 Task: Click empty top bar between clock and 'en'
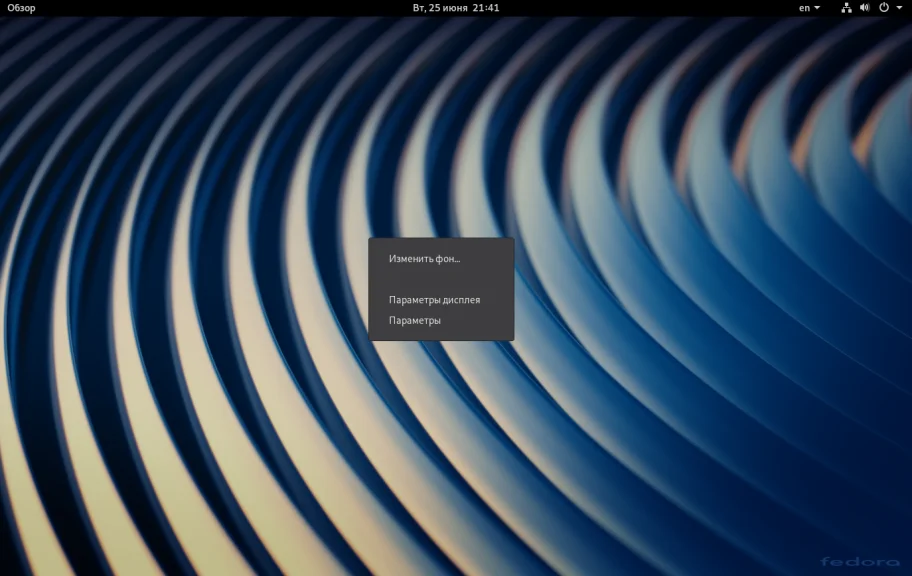point(650,8)
